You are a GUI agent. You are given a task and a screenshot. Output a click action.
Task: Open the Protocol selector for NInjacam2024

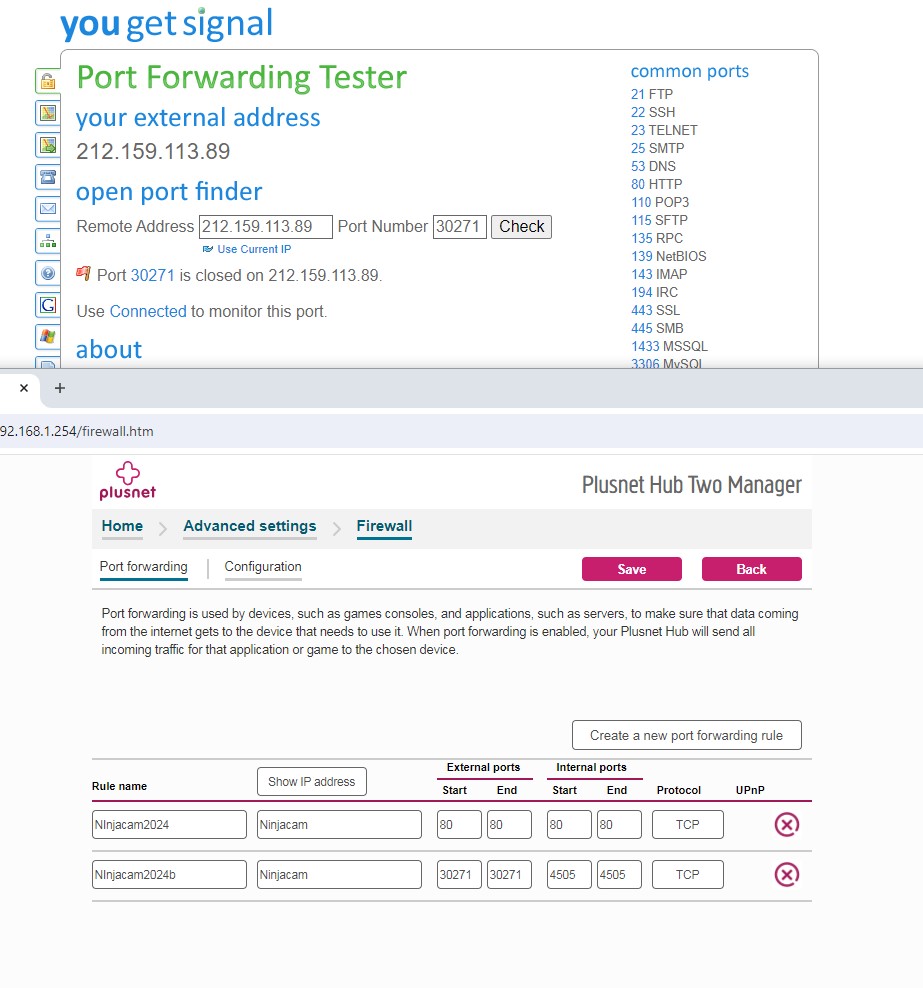[x=687, y=824]
